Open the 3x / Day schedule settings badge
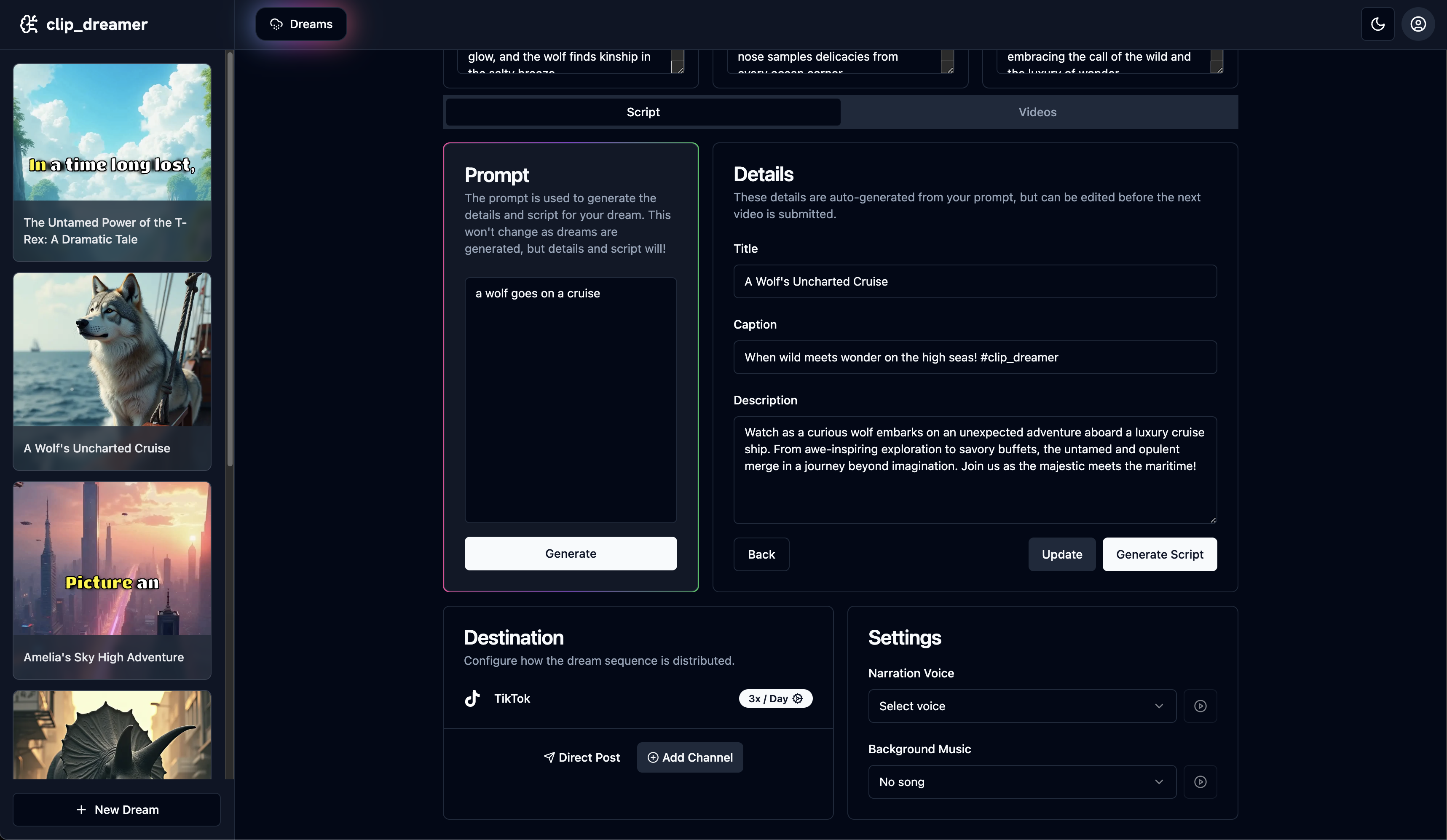This screenshot has width=1447, height=840. pos(775,698)
